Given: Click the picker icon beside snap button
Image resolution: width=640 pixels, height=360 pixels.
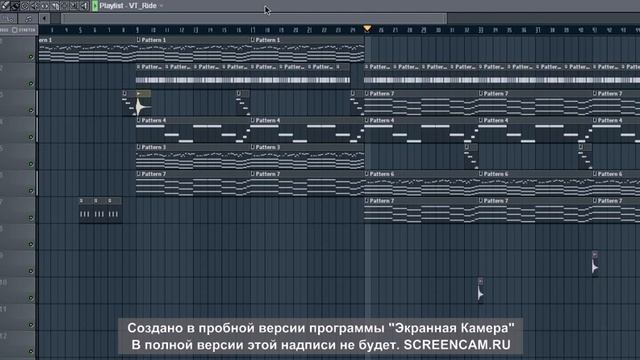Looking at the screenshot, I should (x=28, y=18).
